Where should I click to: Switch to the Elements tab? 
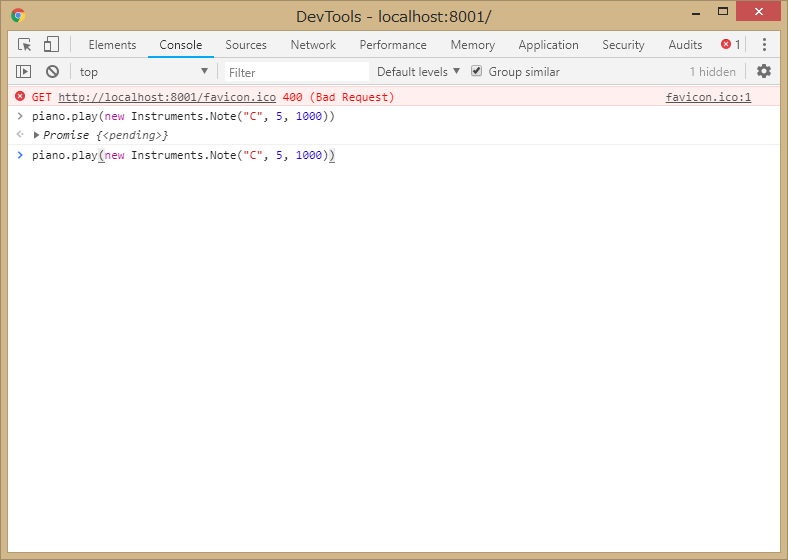coord(112,45)
